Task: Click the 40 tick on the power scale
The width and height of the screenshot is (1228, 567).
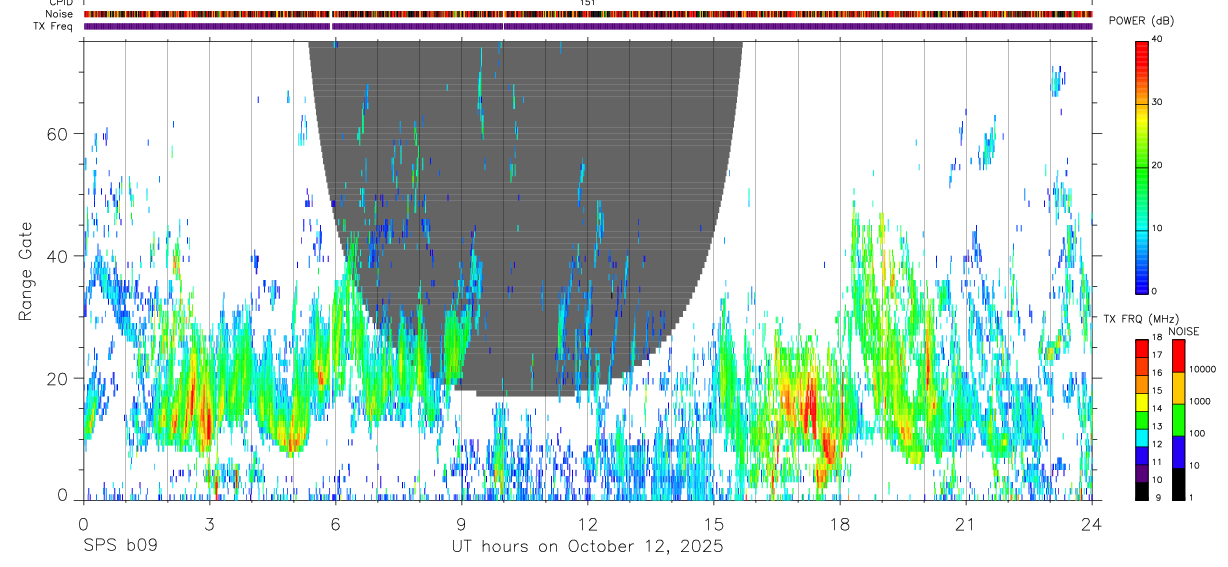Action: (1156, 39)
